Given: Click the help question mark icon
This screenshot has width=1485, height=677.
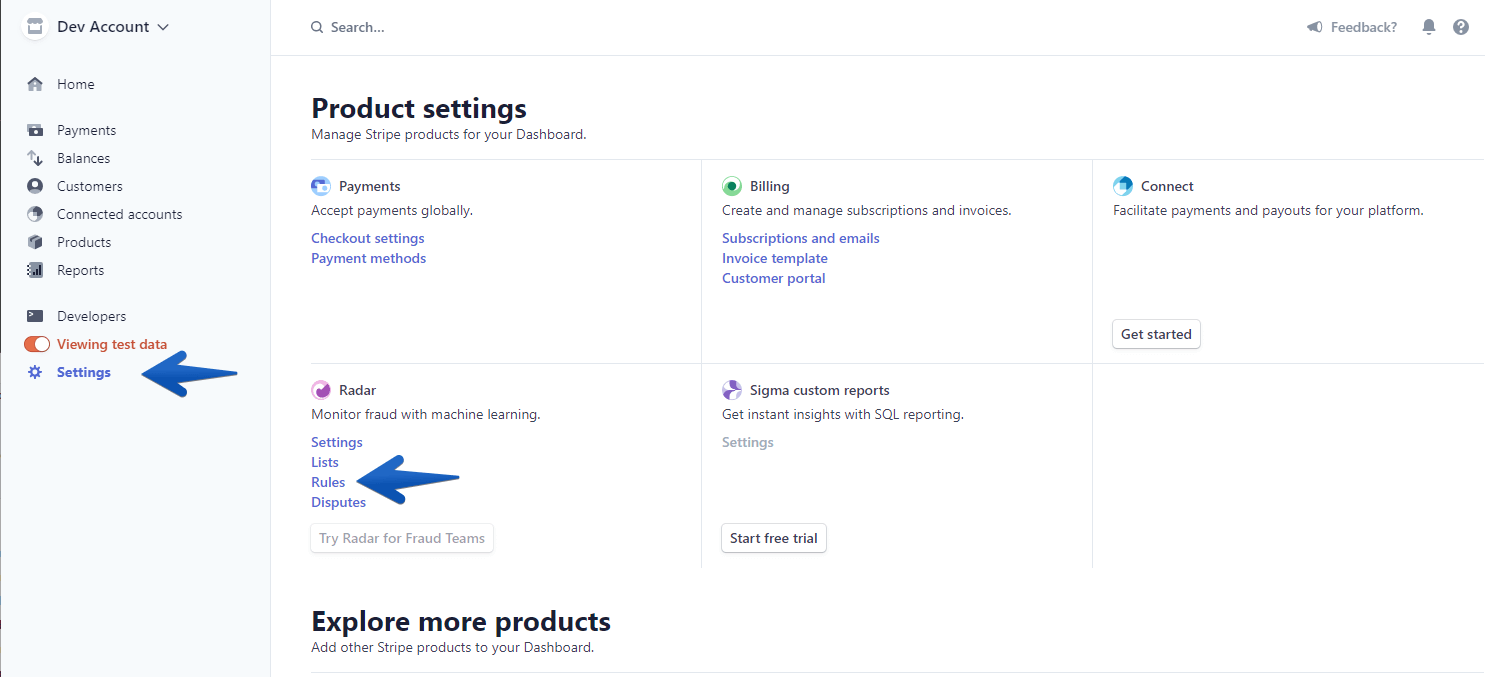Looking at the screenshot, I should [x=1461, y=27].
